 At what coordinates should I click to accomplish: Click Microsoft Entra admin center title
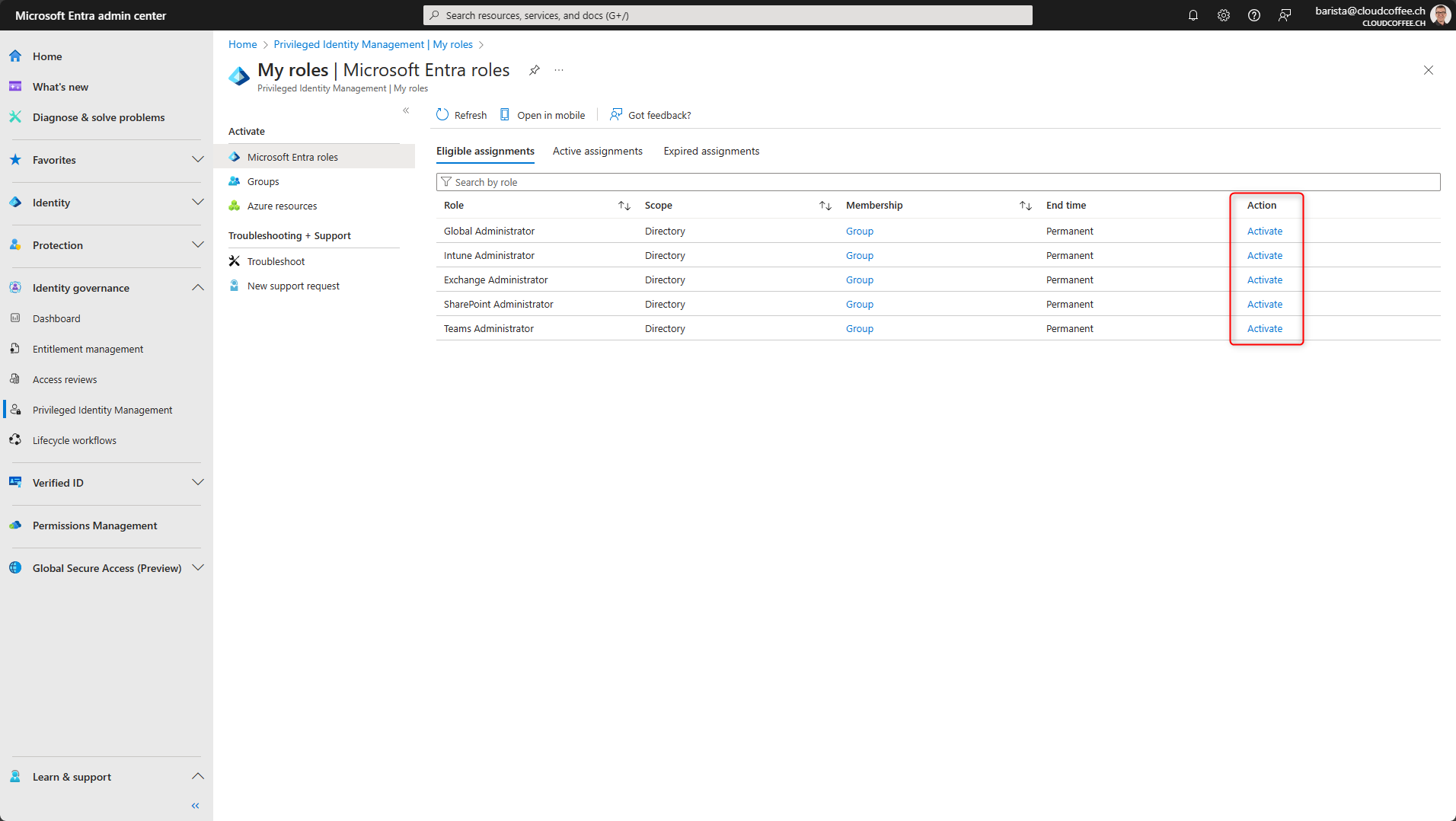91,15
